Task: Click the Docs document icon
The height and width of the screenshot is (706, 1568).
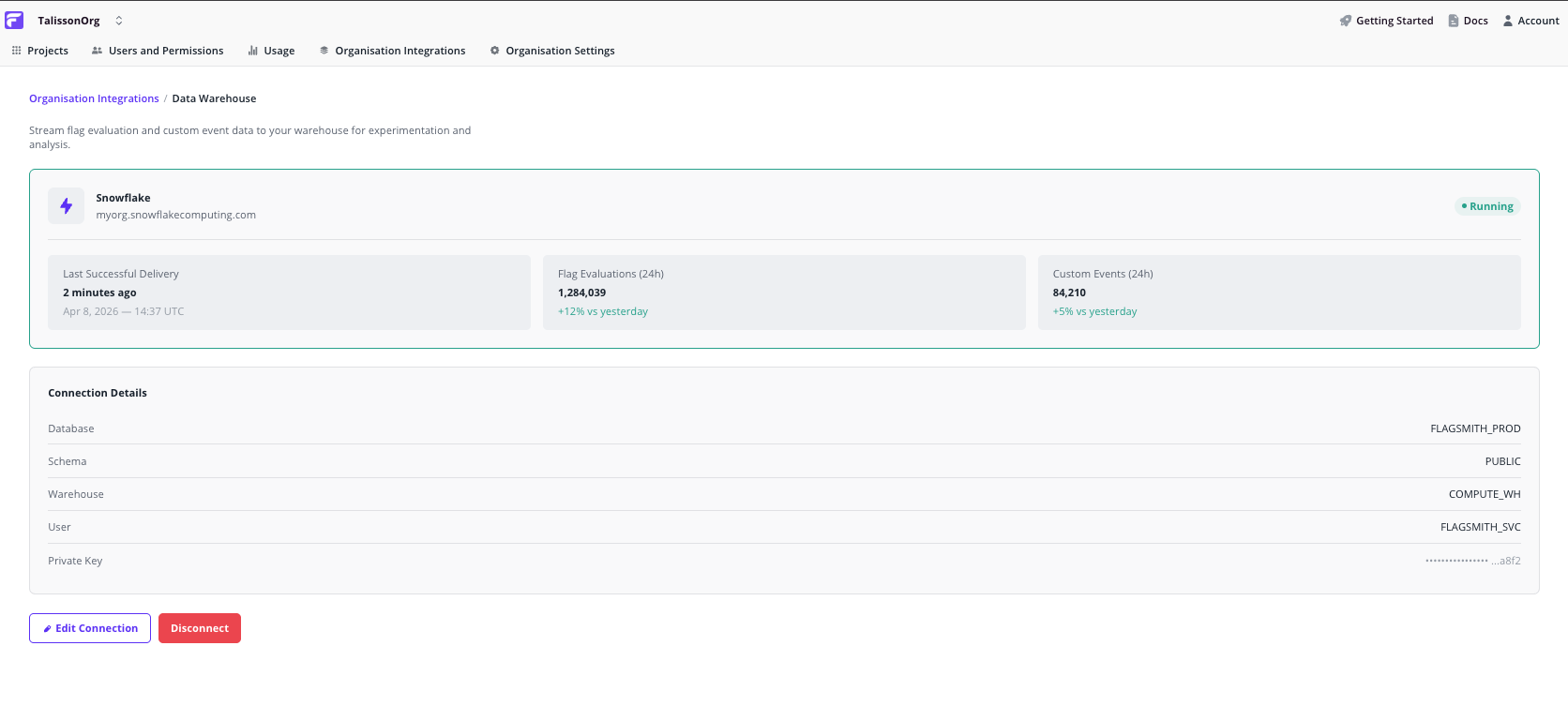Action: coord(1454,21)
